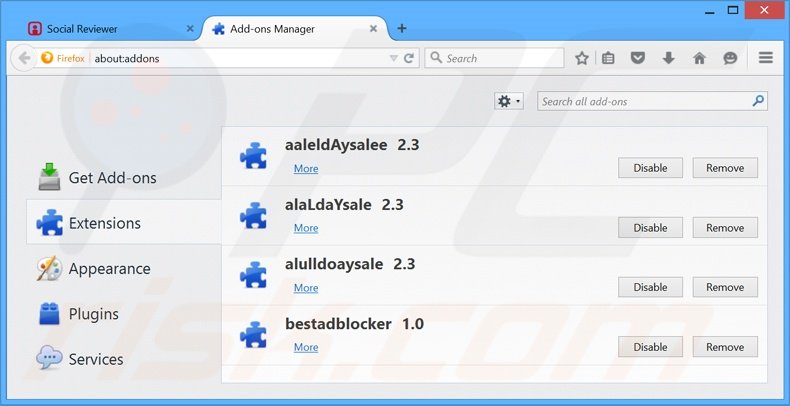Go back using the navigation arrow
The width and height of the screenshot is (790, 406).
[x=24, y=58]
